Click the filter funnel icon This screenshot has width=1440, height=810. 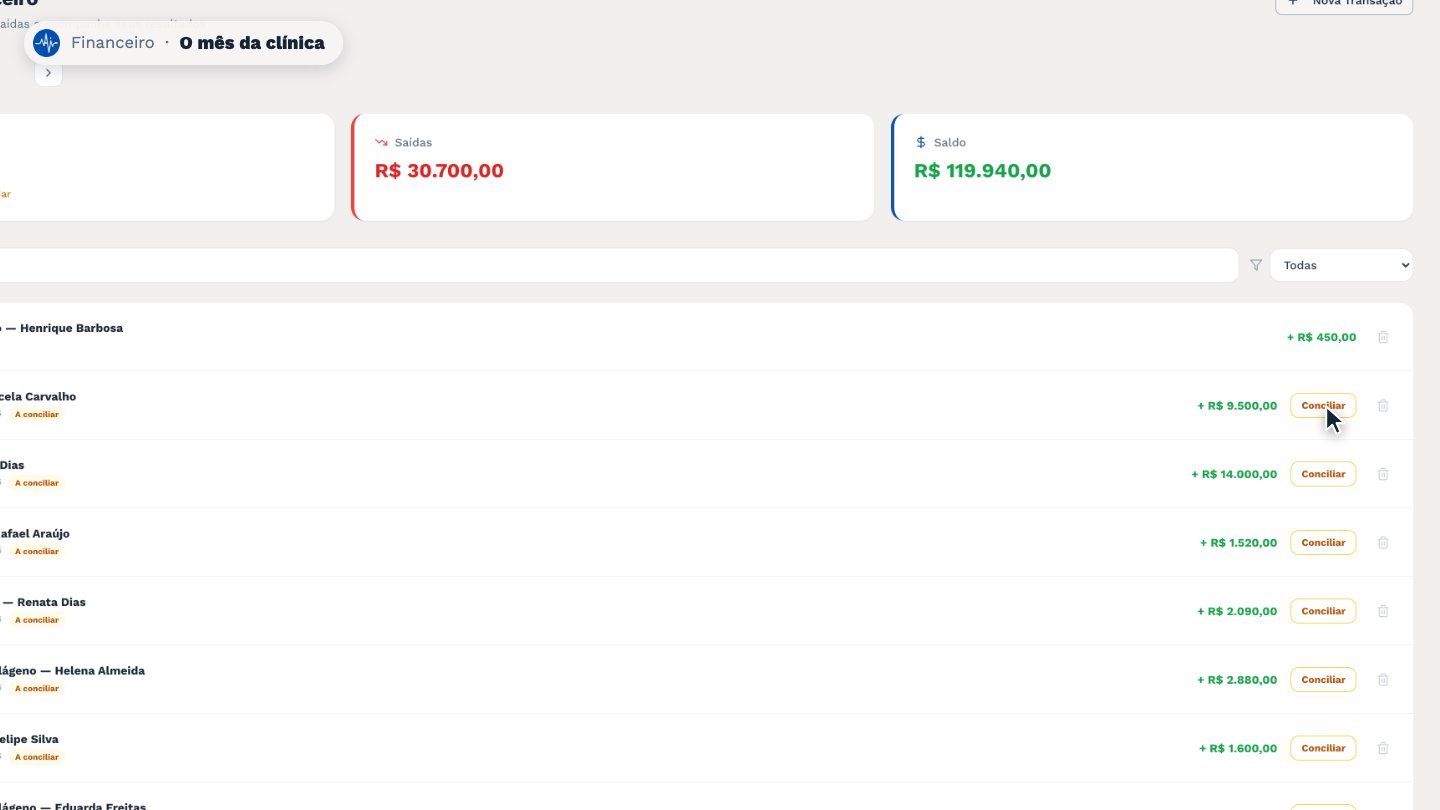pos(1256,265)
